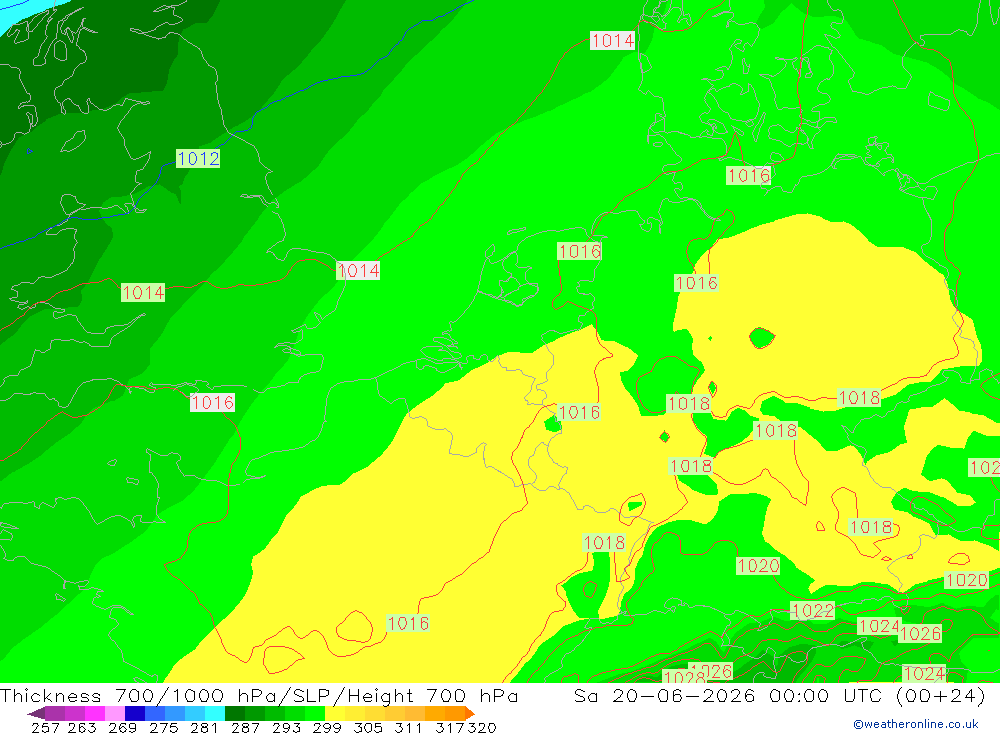Click the legend value 263
1000x733 pixels.
(80, 727)
